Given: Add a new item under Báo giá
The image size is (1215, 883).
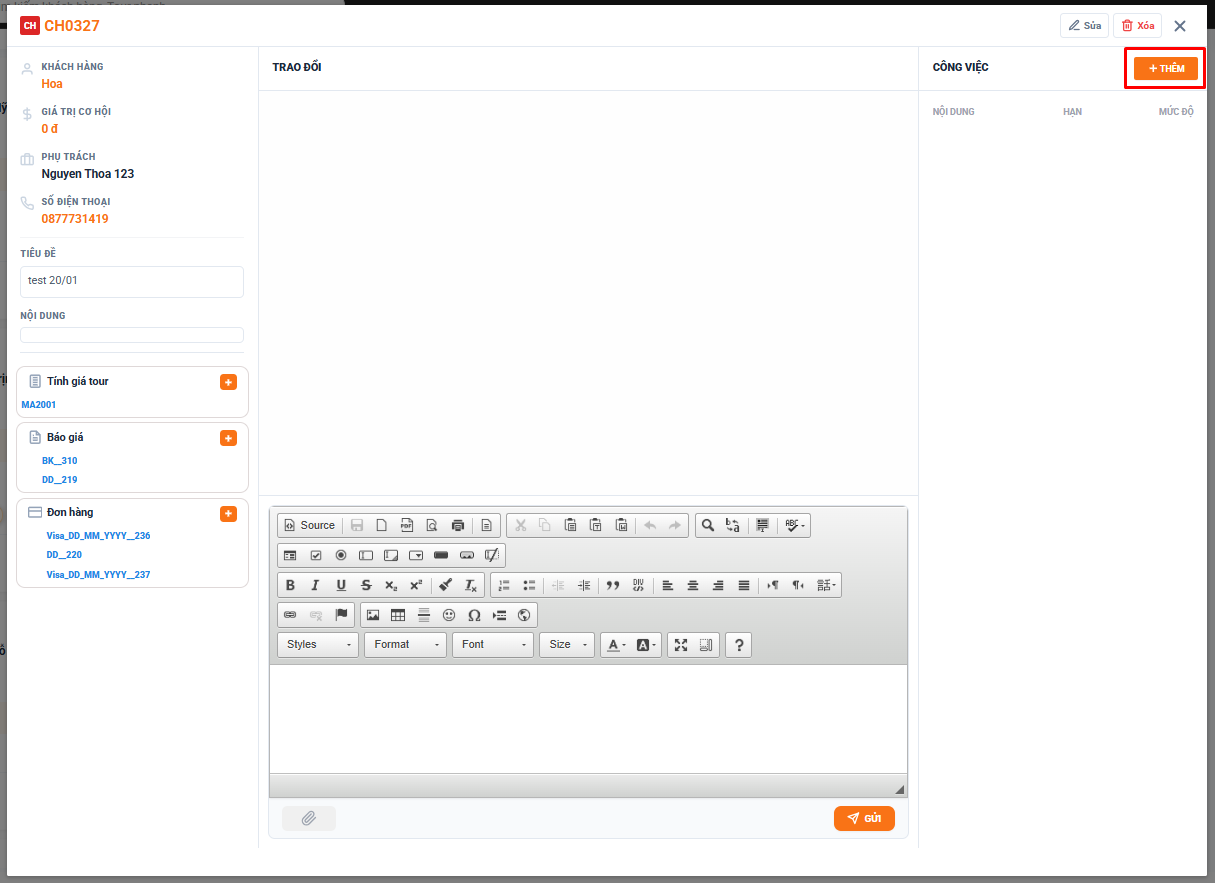Looking at the screenshot, I should (228, 438).
